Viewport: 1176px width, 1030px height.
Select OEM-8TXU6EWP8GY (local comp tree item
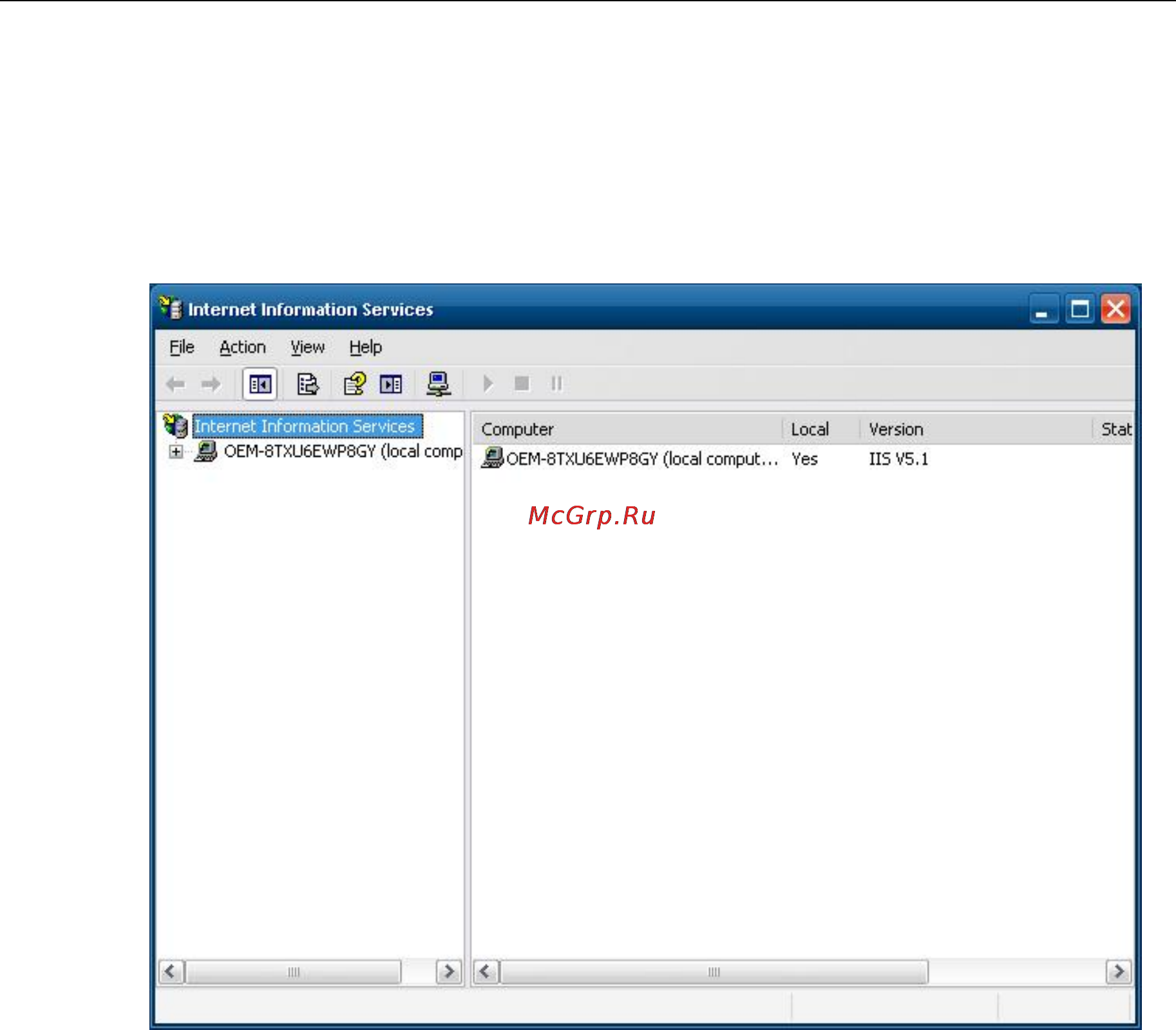click(x=343, y=451)
